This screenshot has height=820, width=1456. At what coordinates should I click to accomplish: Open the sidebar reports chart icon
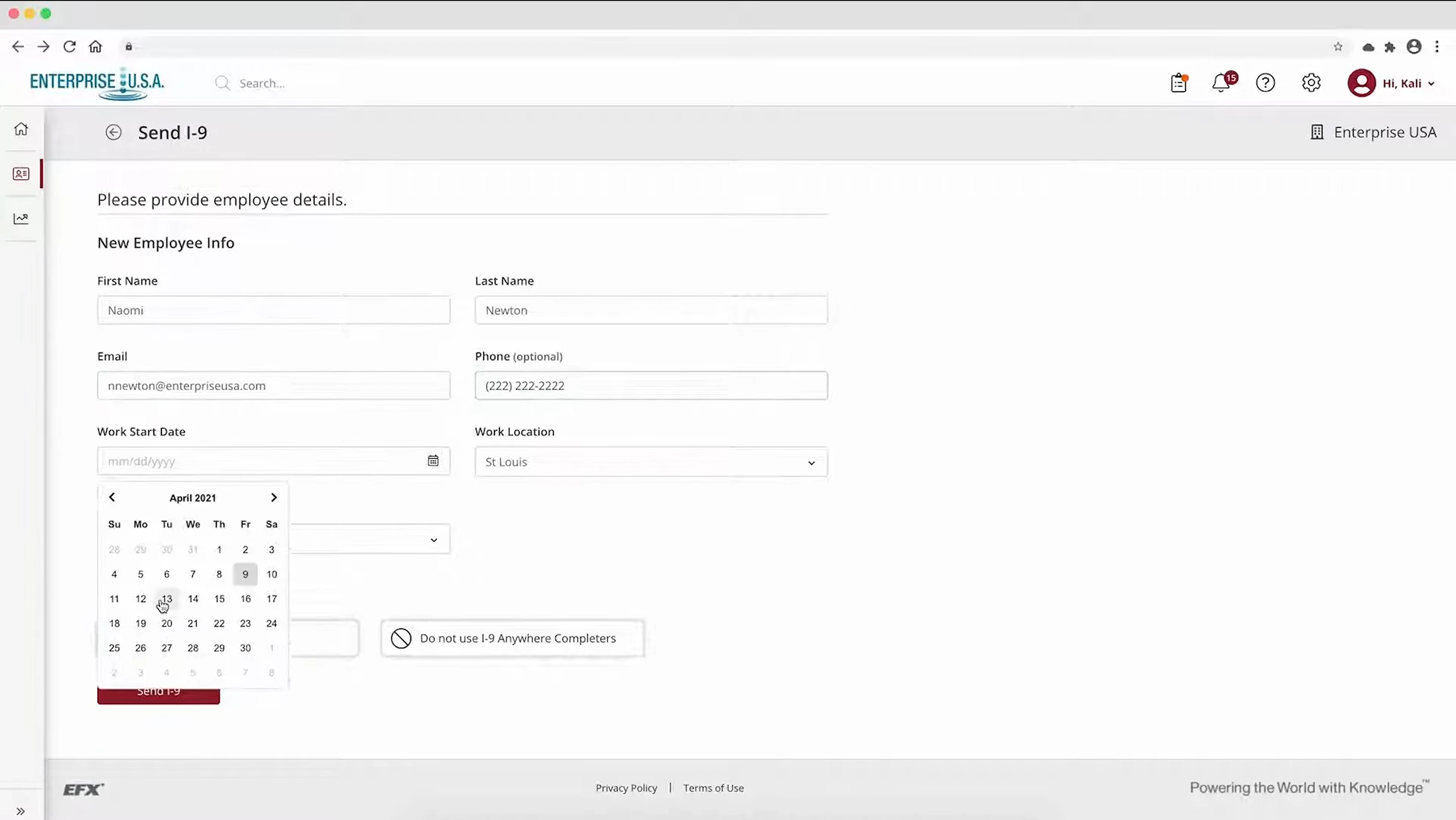click(x=21, y=218)
